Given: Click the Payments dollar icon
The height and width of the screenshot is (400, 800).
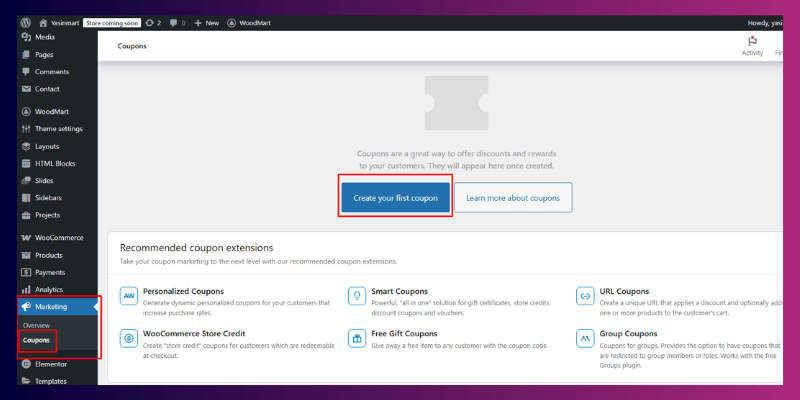Looking at the screenshot, I should coord(27,272).
